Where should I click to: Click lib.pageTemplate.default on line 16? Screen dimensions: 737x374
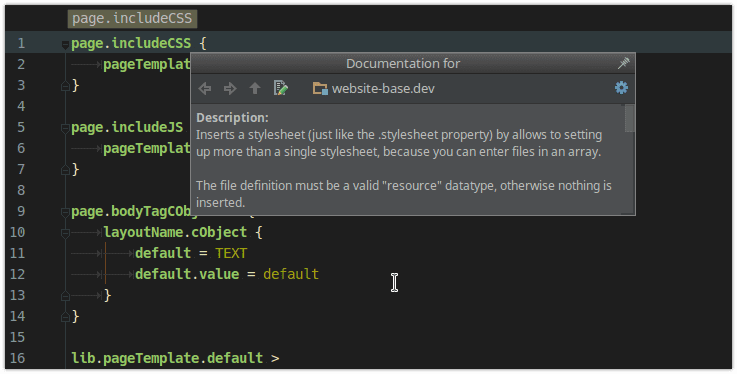coord(167,358)
